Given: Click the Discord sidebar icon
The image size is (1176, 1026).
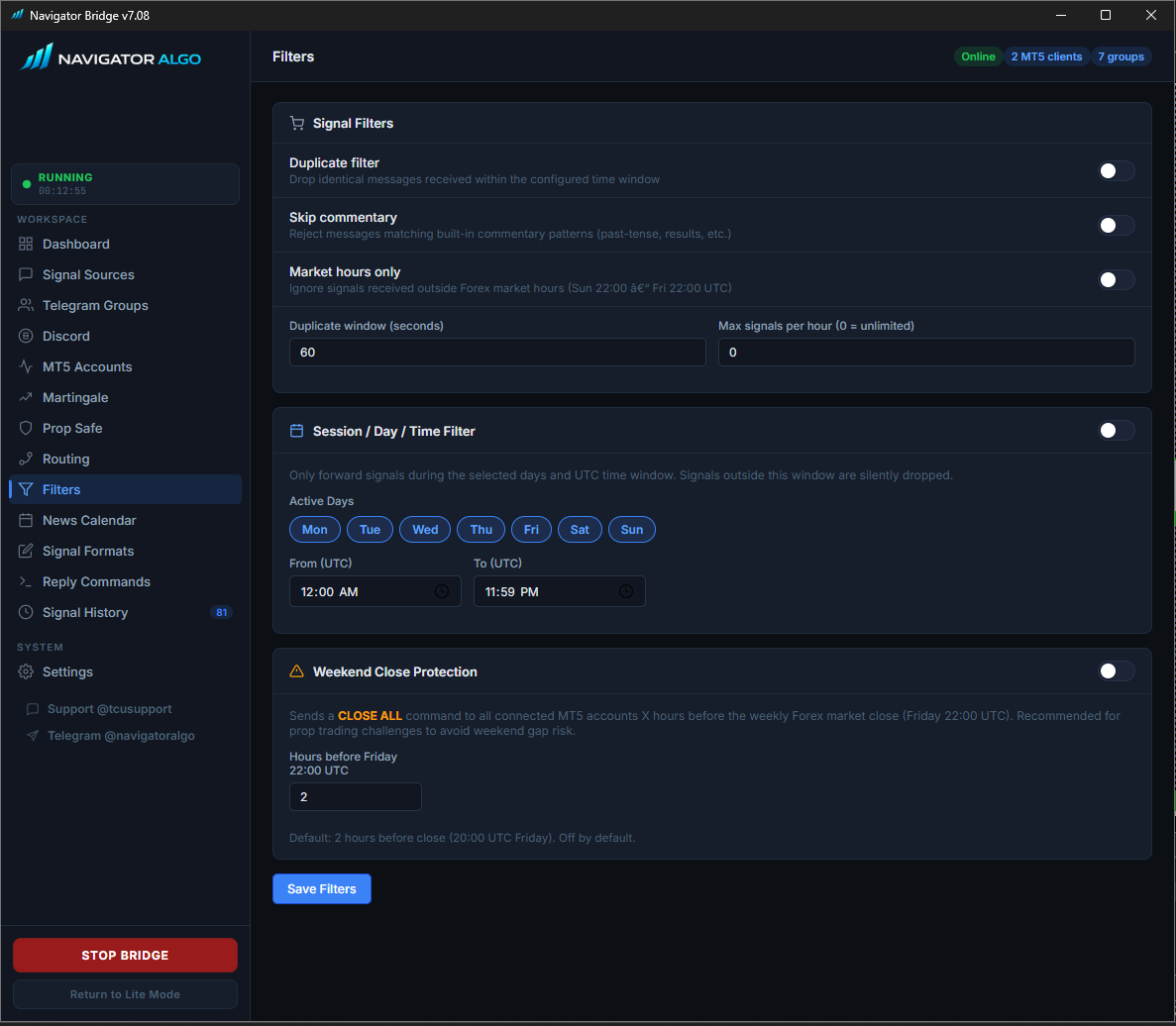Looking at the screenshot, I should (x=26, y=337).
